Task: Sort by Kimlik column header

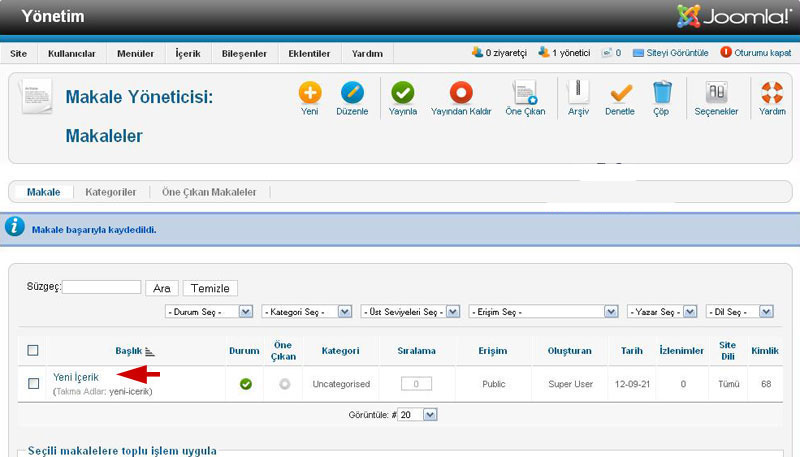Action: click(x=765, y=351)
